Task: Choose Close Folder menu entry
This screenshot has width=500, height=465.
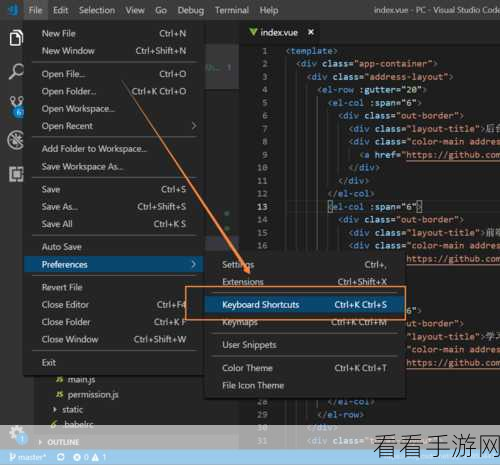Action: pos(114,322)
